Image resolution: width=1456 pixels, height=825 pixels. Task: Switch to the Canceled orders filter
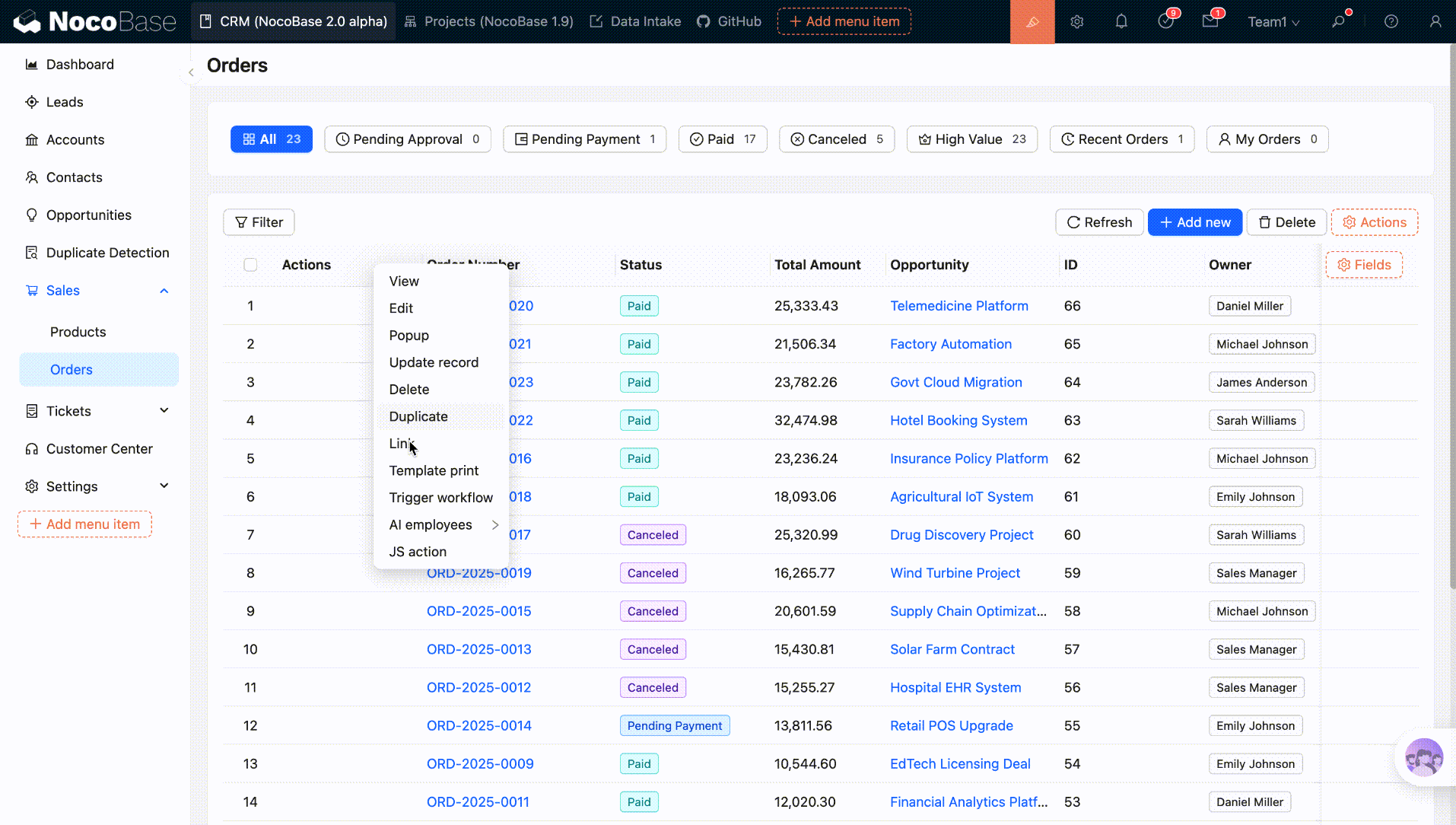(836, 139)
